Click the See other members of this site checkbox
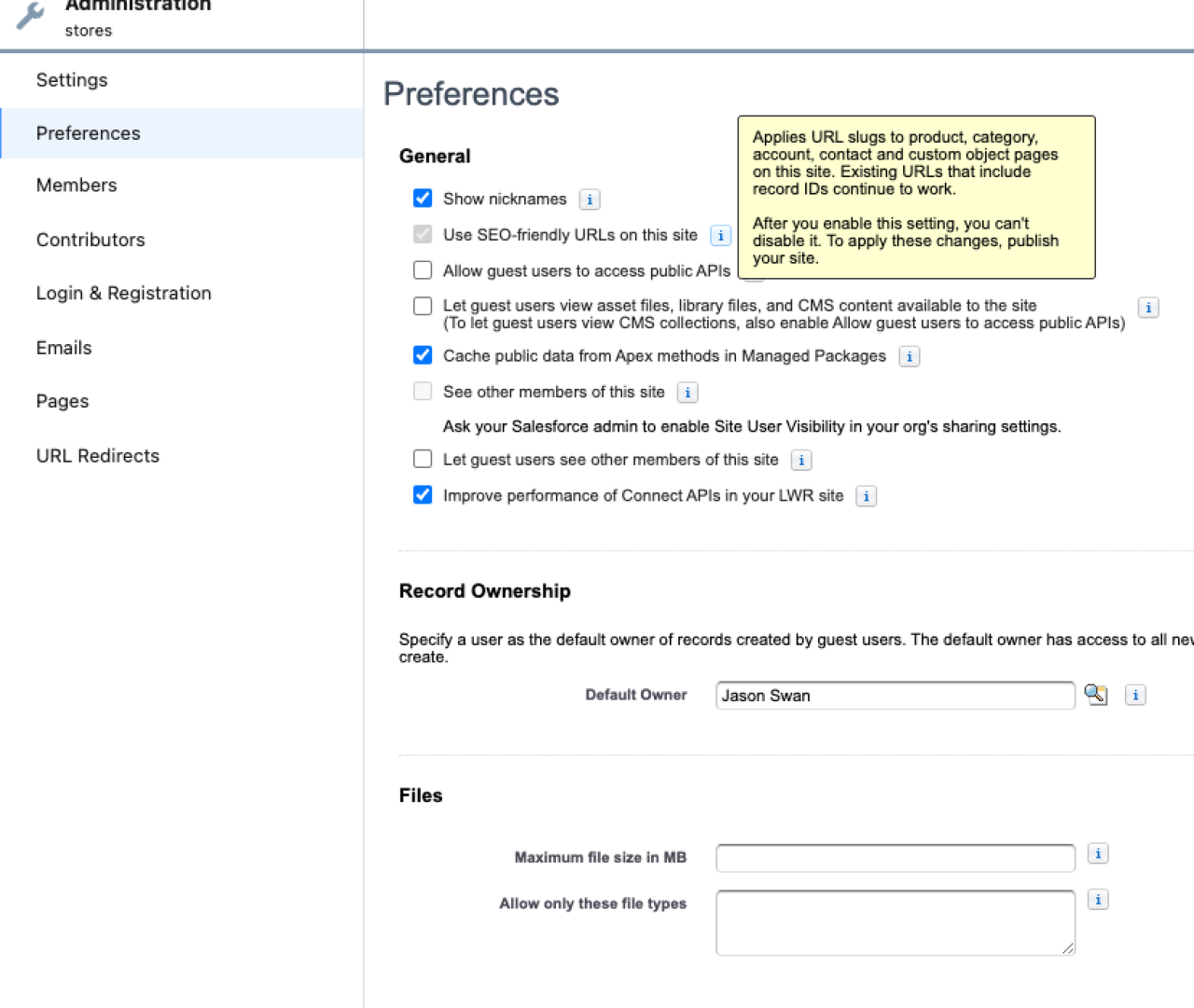Image resolution: width=1194 pixels, height=1008 pixels. pyautogui.click(x=423, y=391)
